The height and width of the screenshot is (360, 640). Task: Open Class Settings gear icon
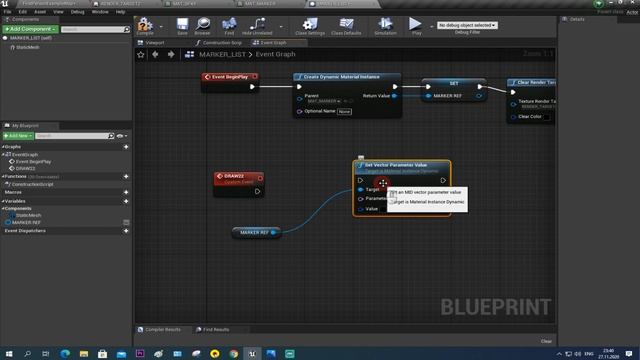coord(310,25)
